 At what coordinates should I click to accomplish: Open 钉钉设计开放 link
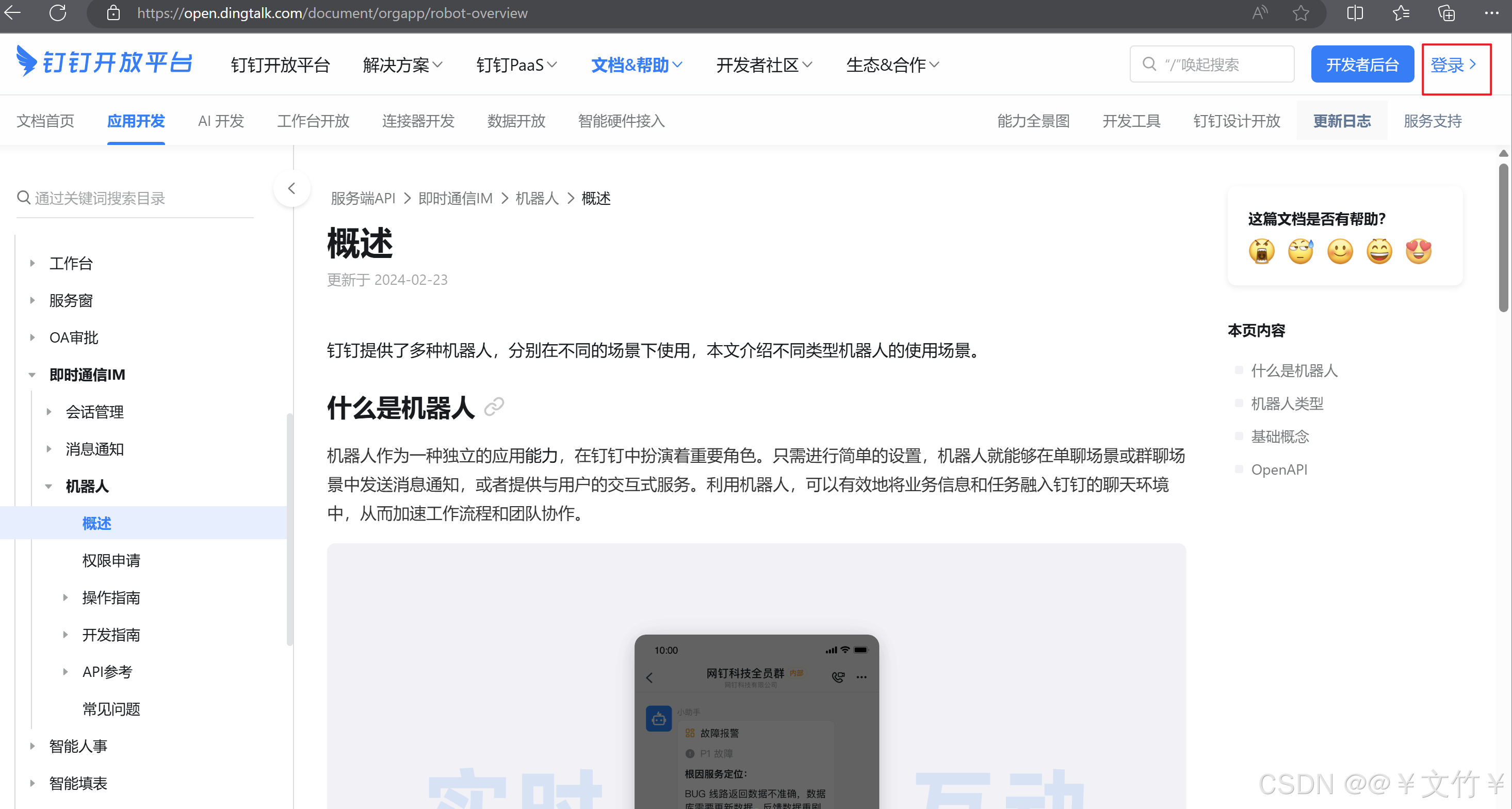point(1236,121)
